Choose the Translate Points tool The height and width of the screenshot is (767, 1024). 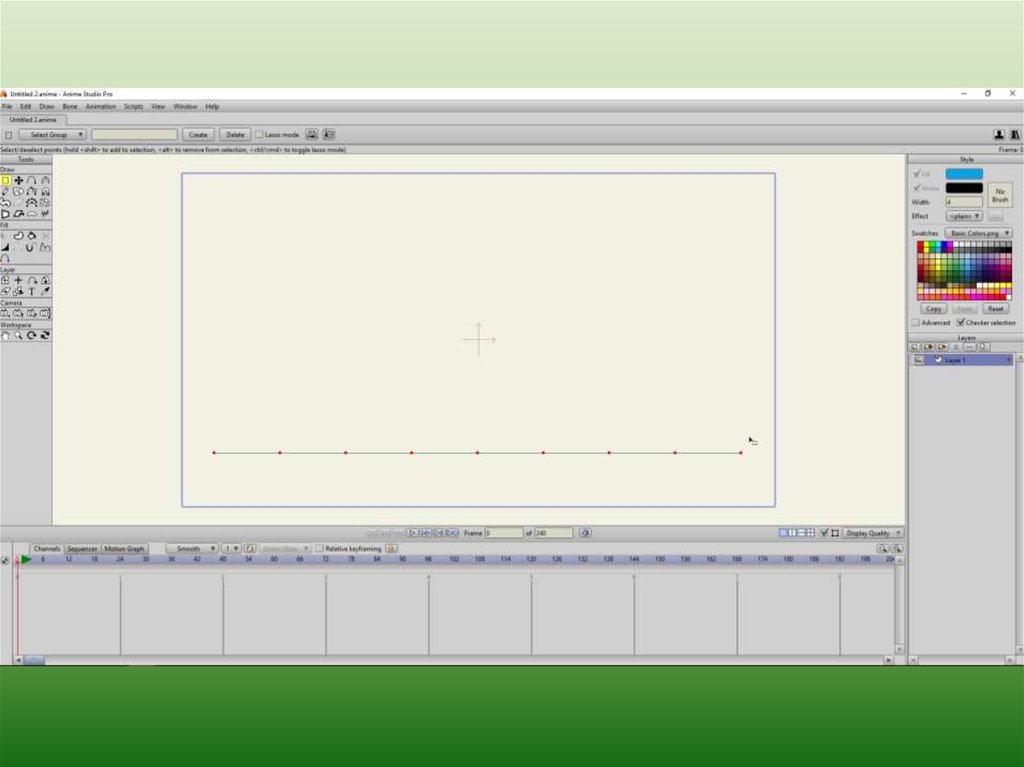[19, 180]
